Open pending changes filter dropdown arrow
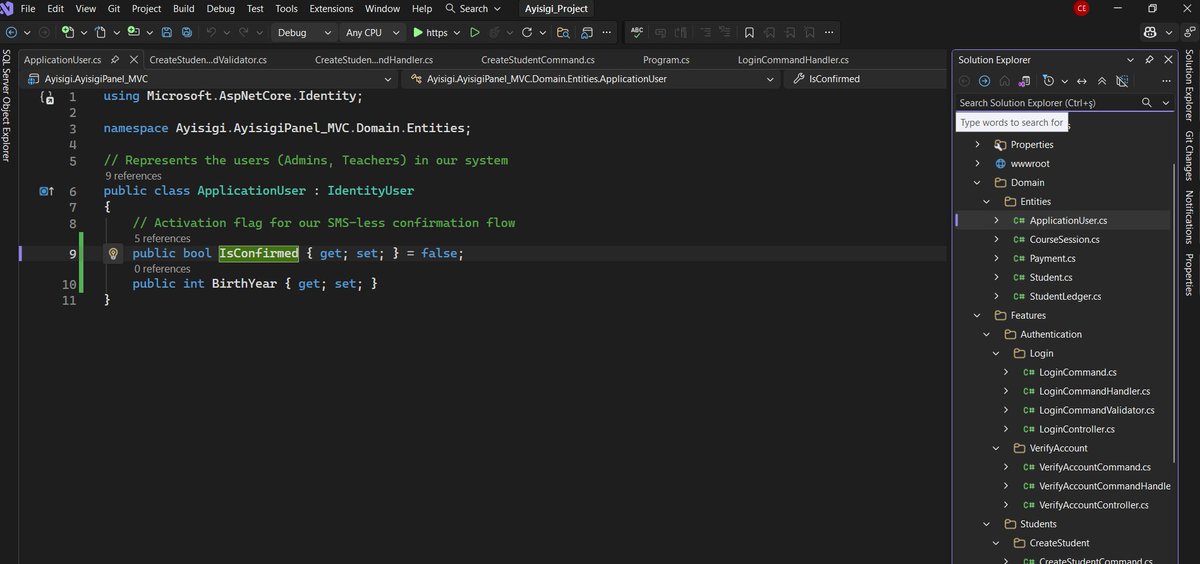This screenshot has height=564, width=1200. click(x=1065, y=81)
